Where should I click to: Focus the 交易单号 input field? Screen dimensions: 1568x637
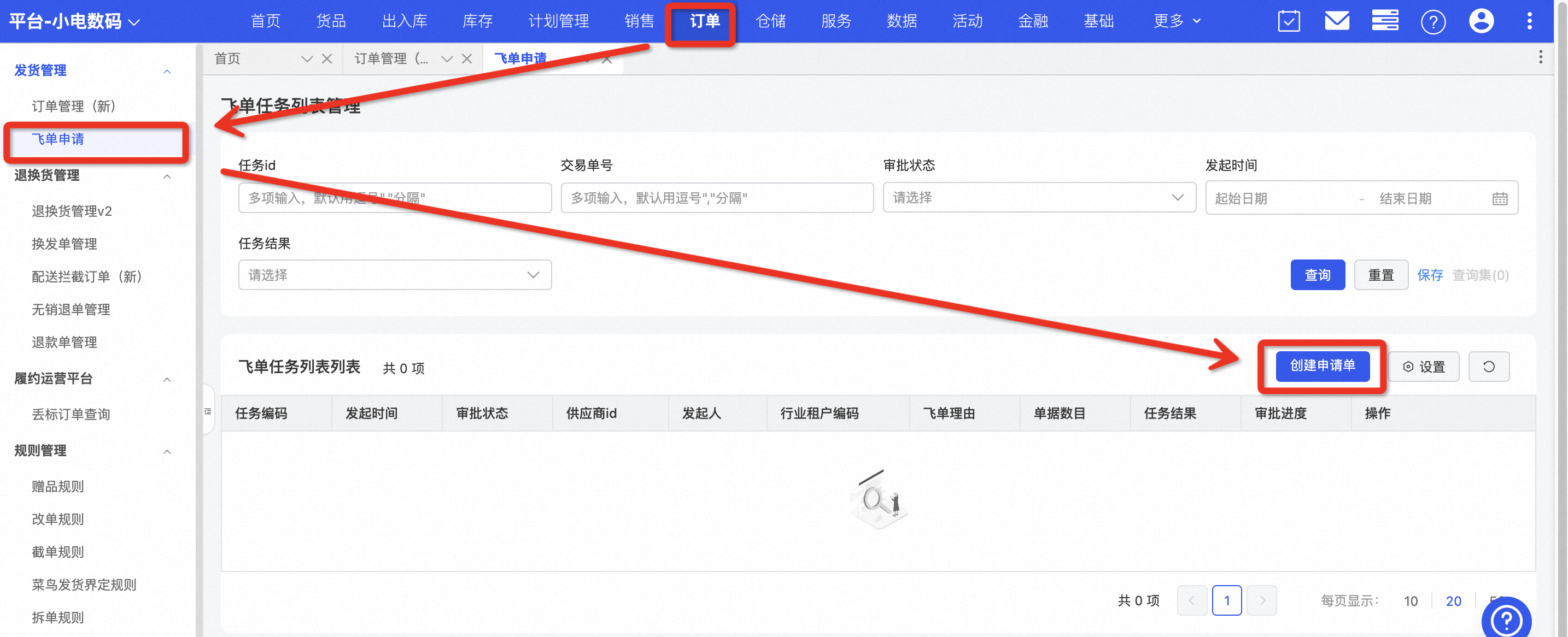tap(717, 198)
